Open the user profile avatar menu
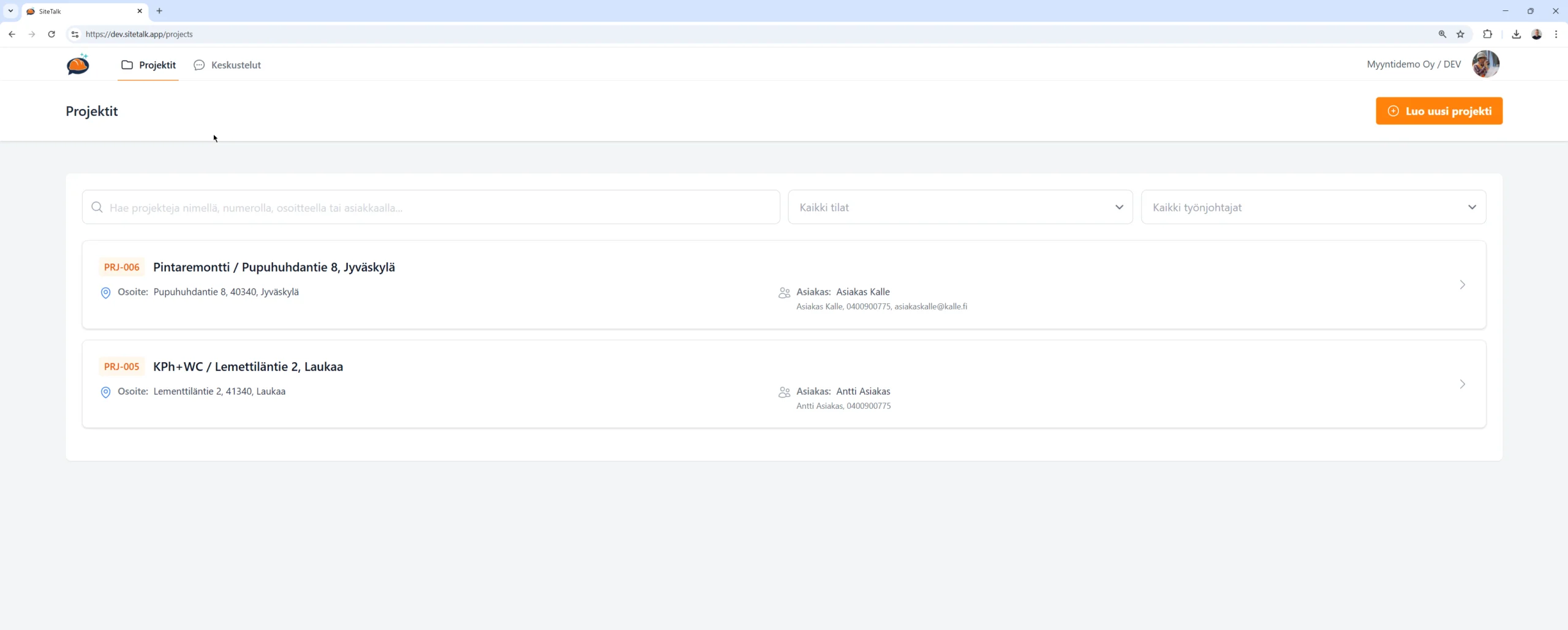1568x630 pixels. [1485, 64]
